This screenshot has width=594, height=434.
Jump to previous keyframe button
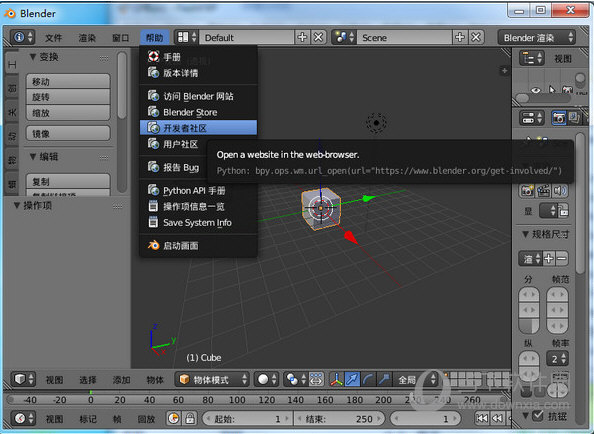(497, 418)
